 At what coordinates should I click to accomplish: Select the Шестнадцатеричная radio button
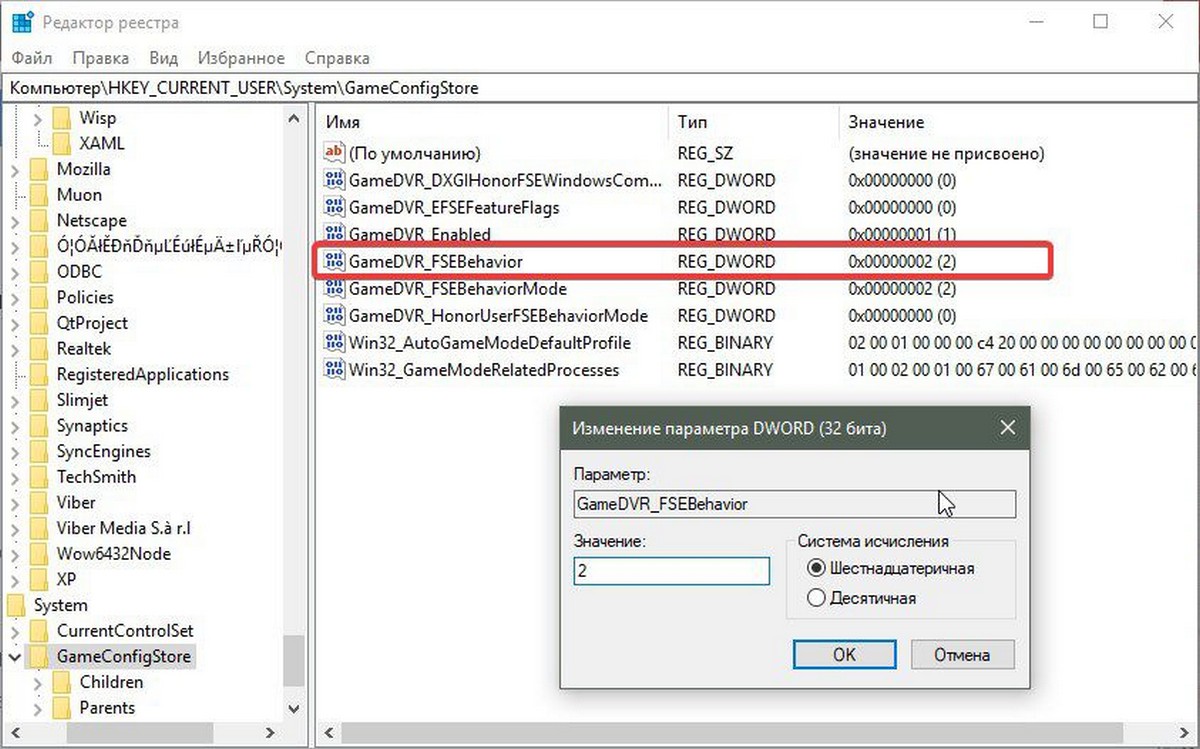pyautogui.click(x=815, y=568)
